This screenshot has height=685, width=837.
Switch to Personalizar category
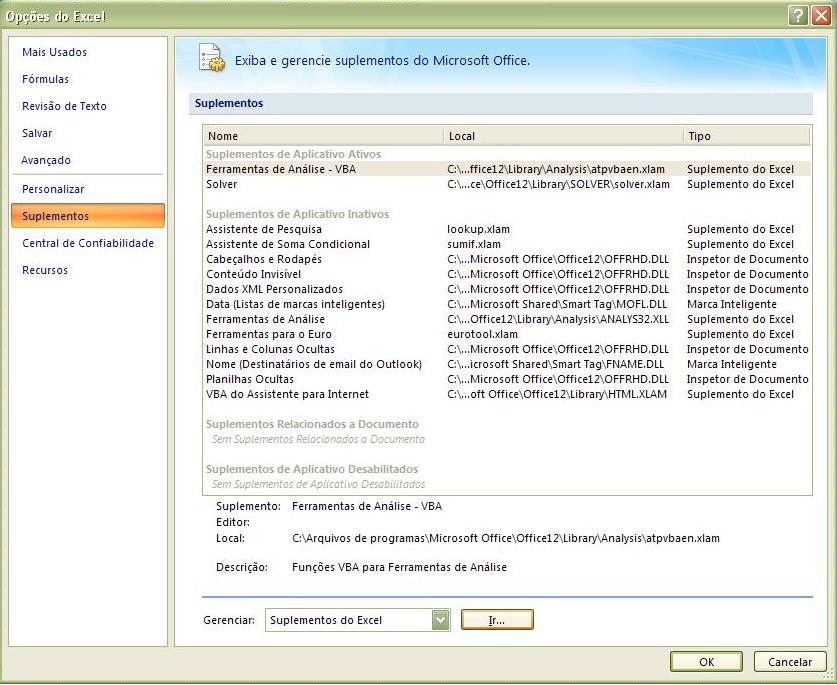coord(53,189)
